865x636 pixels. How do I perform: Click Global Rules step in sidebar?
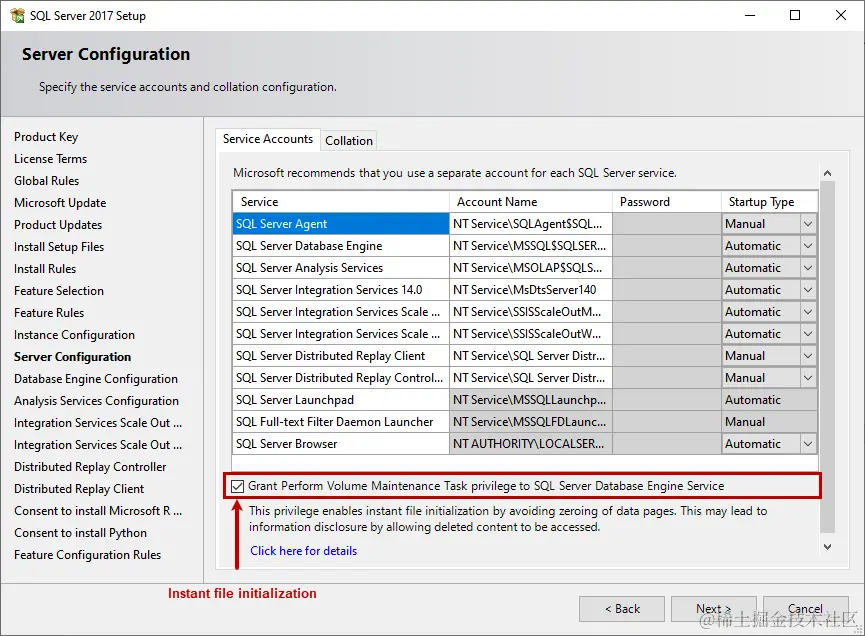[x=47, y=181]
